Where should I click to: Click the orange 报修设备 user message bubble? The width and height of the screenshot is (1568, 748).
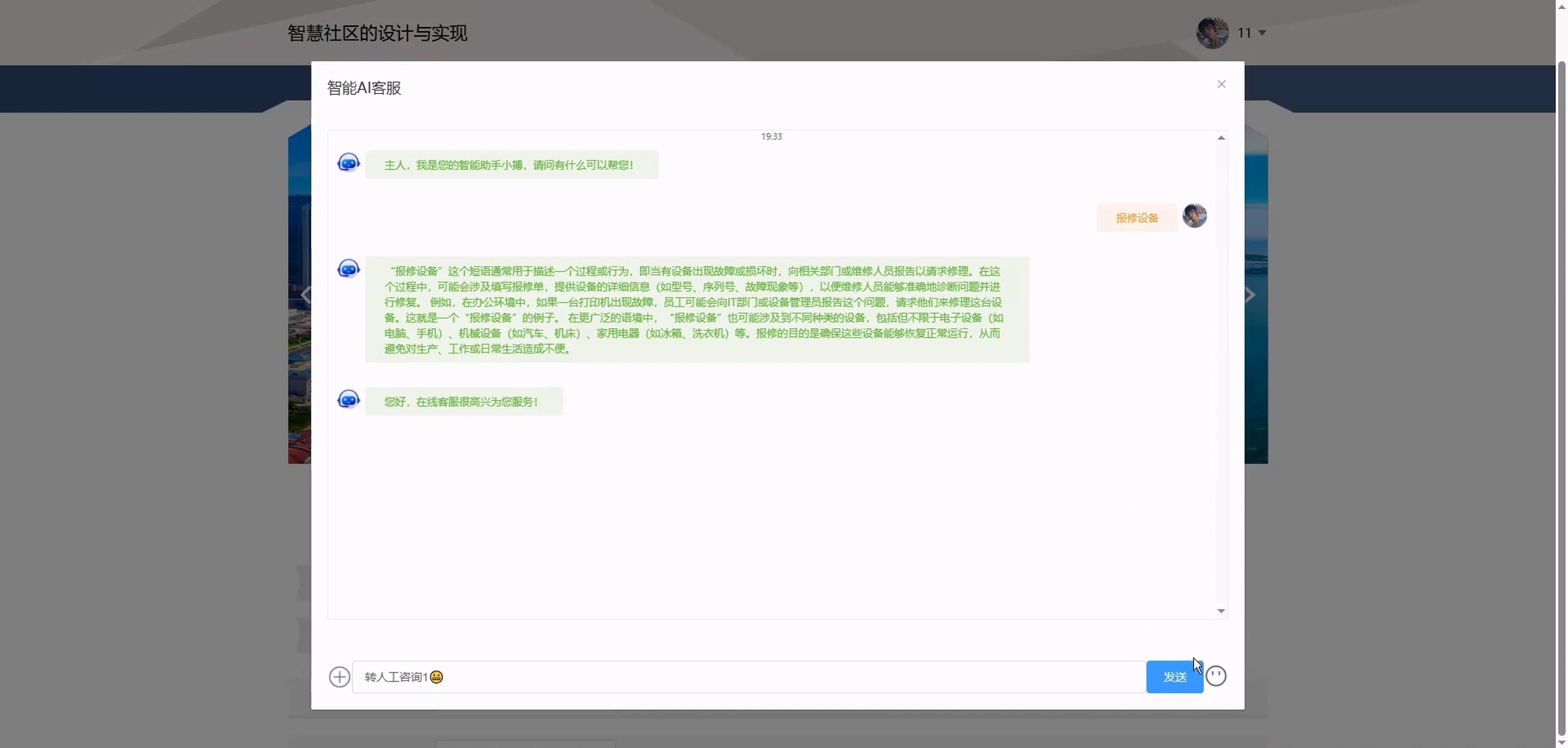tap(1137, 218)
